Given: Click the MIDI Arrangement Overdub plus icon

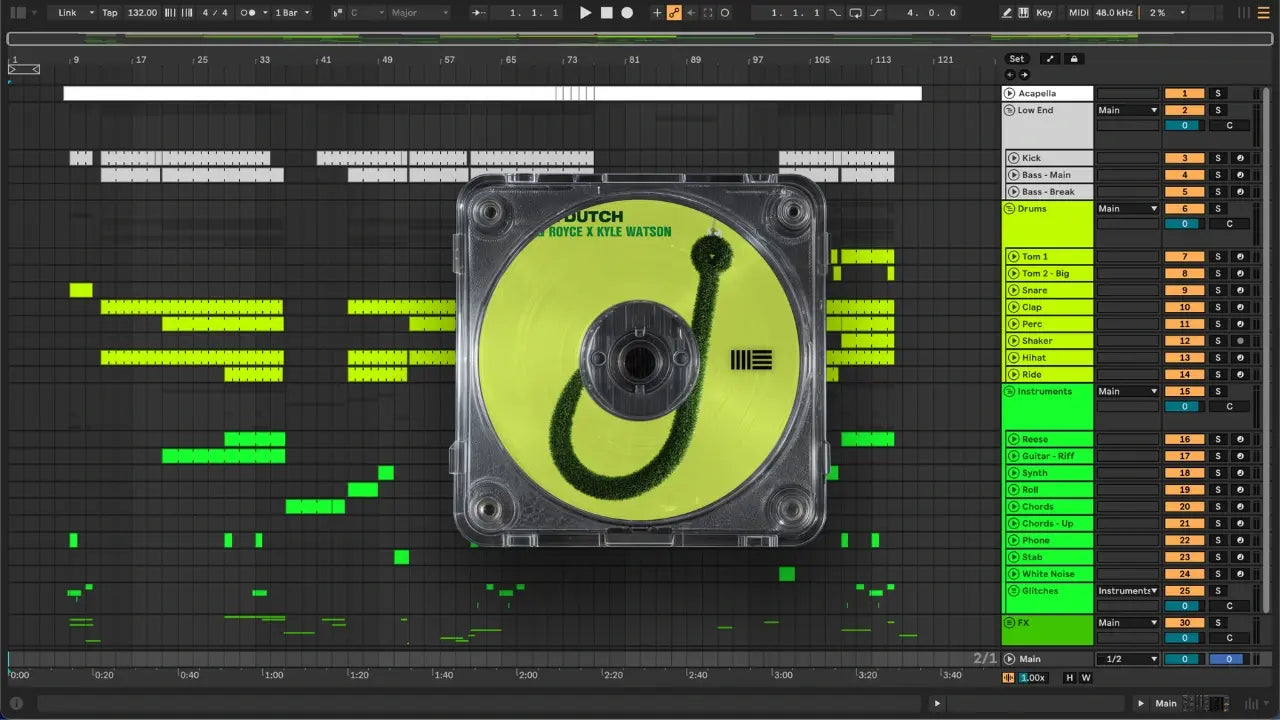Looking at the screenshot, I should pos(657,13).
